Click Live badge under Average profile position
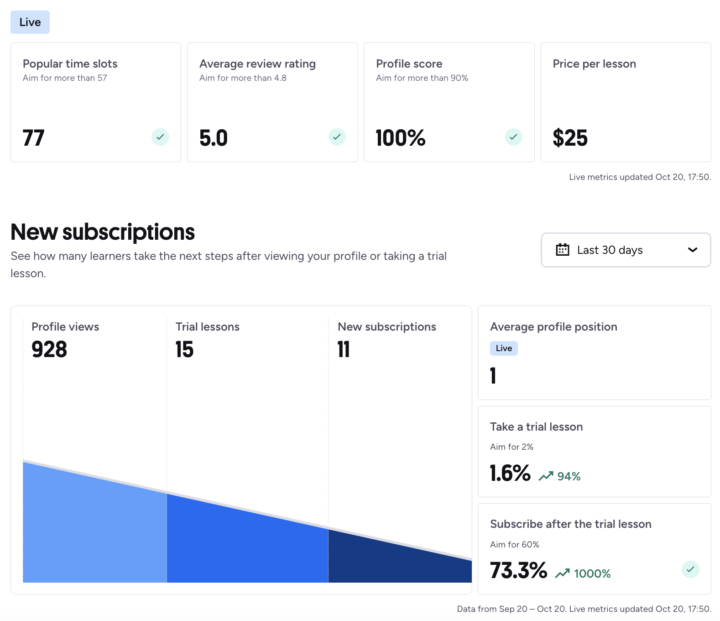The image size is (720, 621). coord(504,349)
